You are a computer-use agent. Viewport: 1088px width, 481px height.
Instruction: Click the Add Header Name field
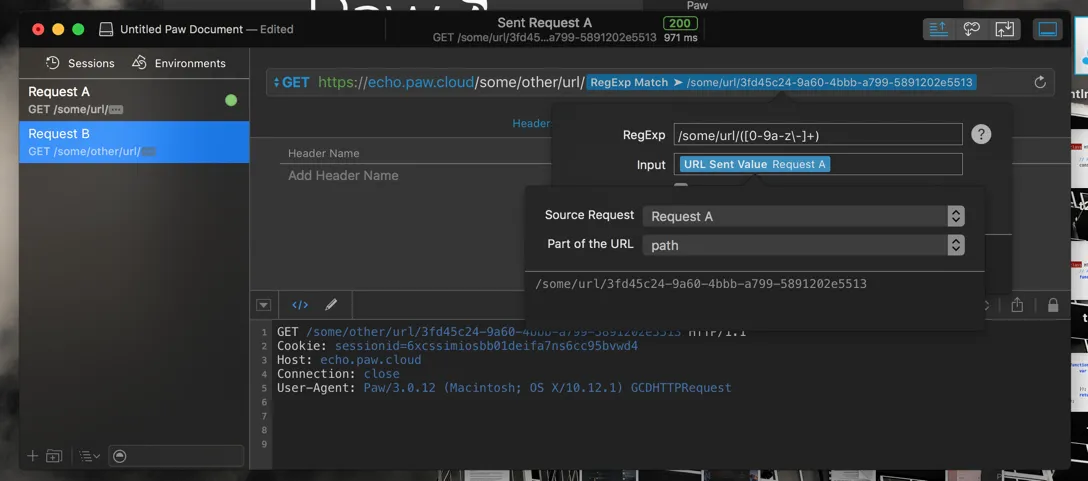pyautogui.click(x=343, y=176)
